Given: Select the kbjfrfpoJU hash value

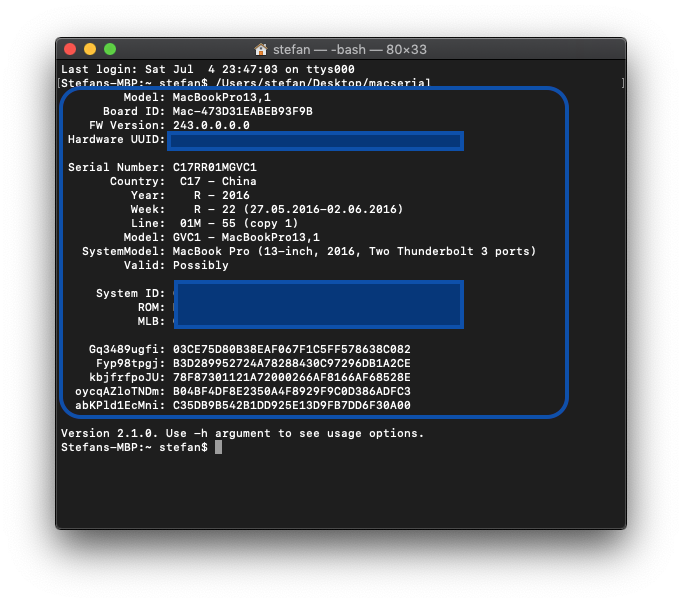Looking at the screenshot, I should tap(292, 377).
